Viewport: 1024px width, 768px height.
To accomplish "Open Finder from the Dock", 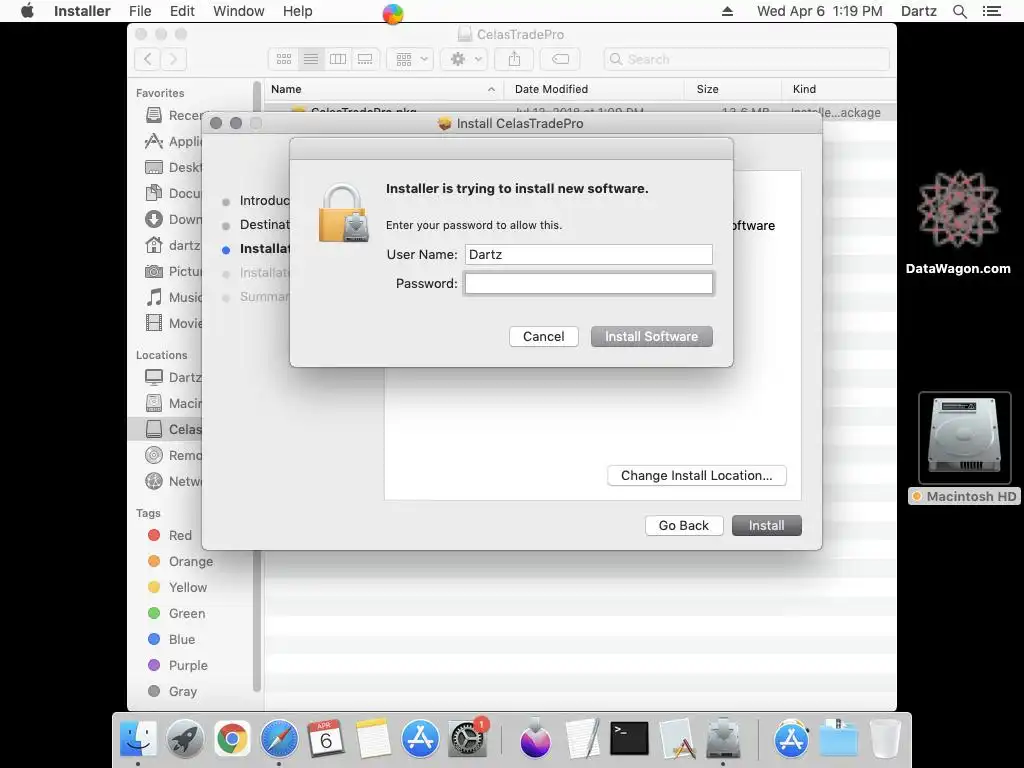I will pyautogui.click(x=138, y=739).
